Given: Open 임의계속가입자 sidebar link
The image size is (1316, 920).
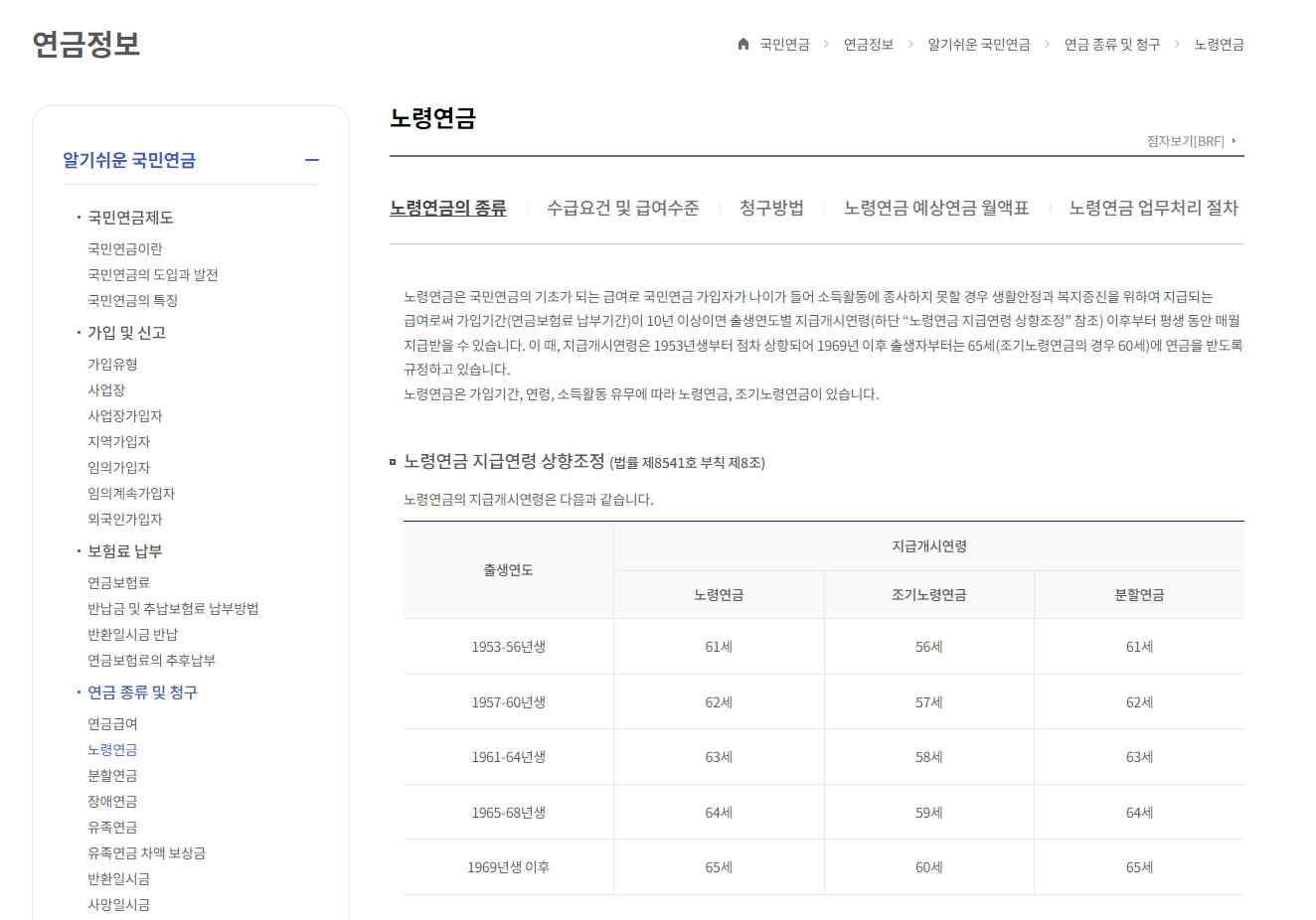Looking at the screenshot, I should pos(131,494).
